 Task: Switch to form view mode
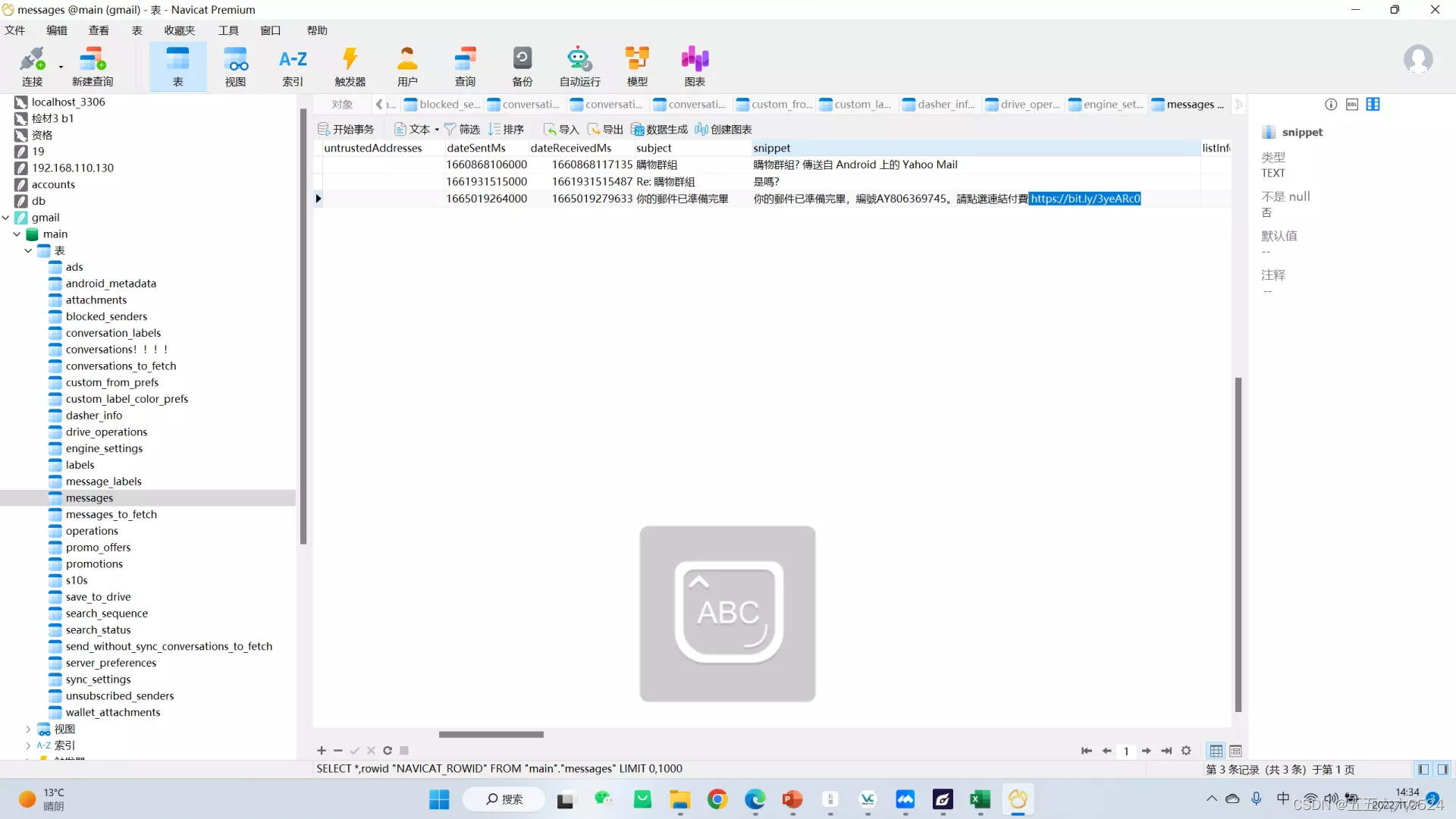tap(1235, 751)
